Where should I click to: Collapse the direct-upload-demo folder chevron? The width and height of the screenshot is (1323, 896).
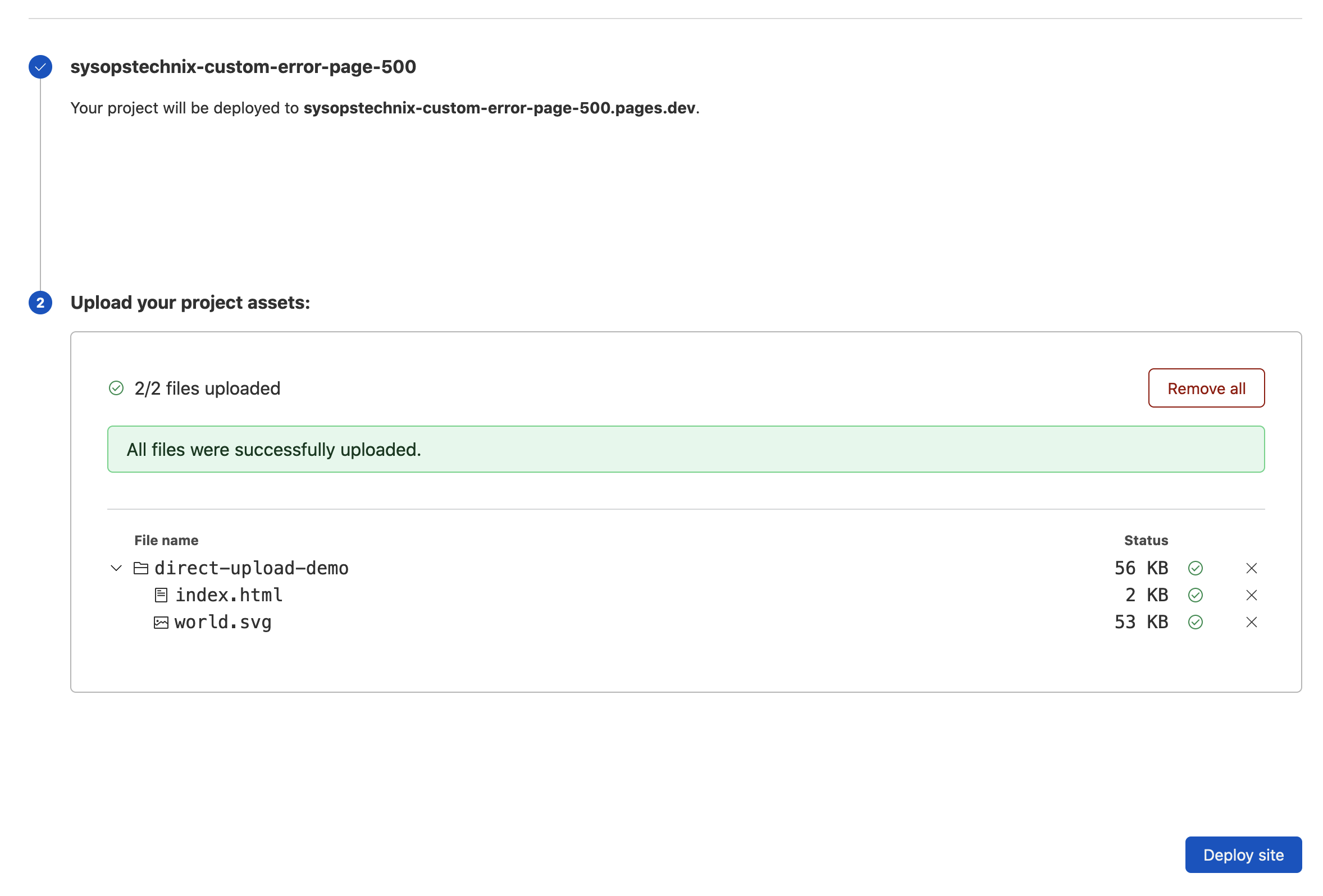pos(116,568)
